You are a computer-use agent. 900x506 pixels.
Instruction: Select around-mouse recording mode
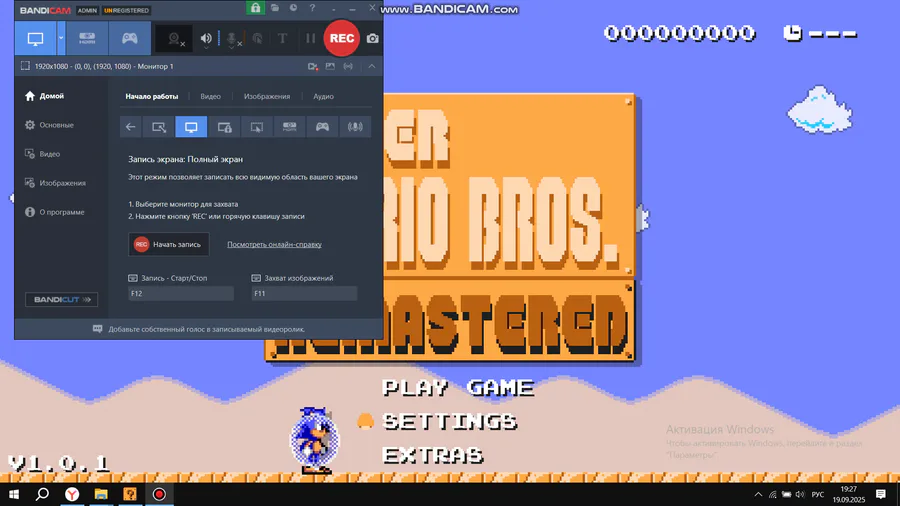click(257, 127)
